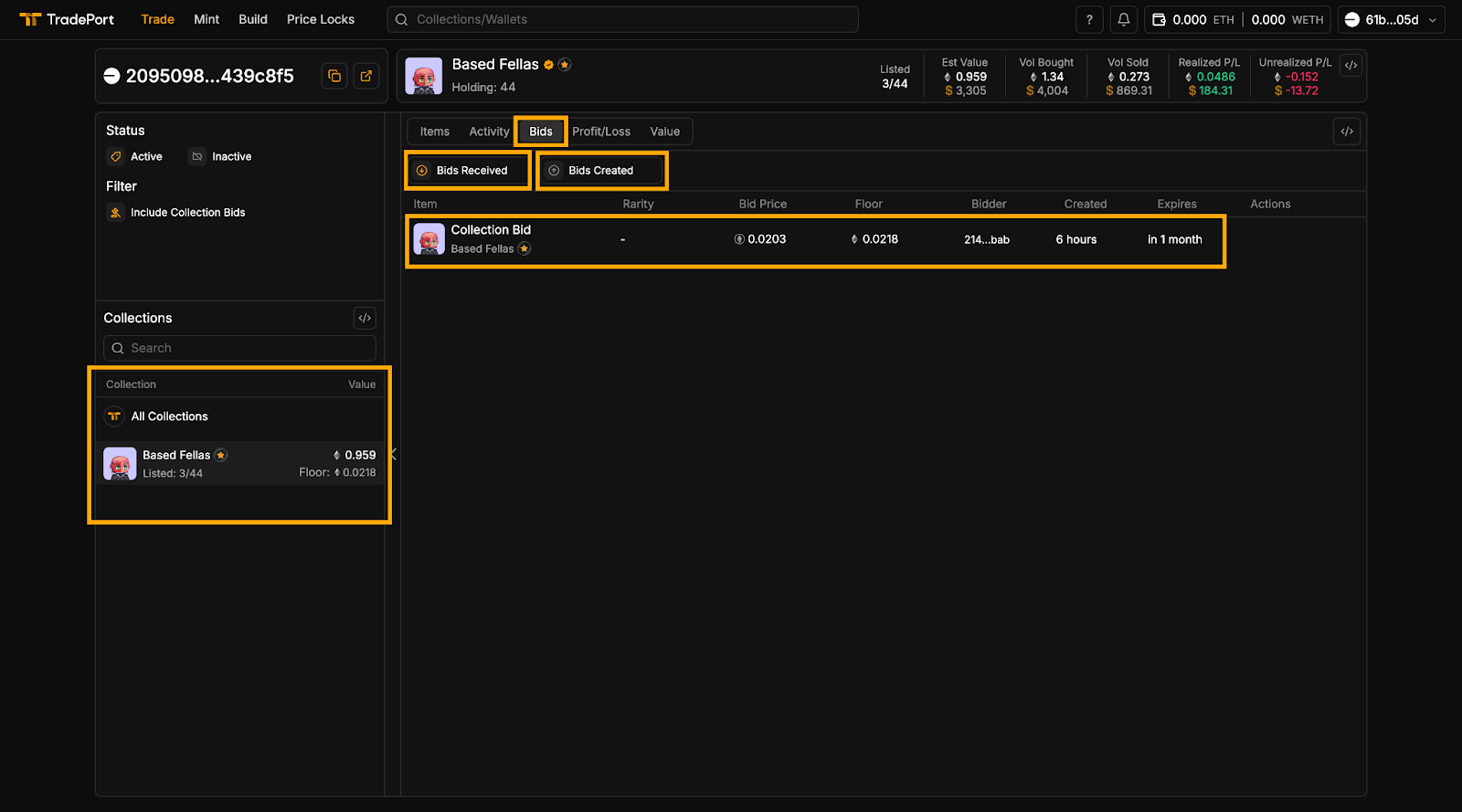Open Based Fellas link under Collection Bid
This screenshot has width=1462, height=812.
click(482, 249)
